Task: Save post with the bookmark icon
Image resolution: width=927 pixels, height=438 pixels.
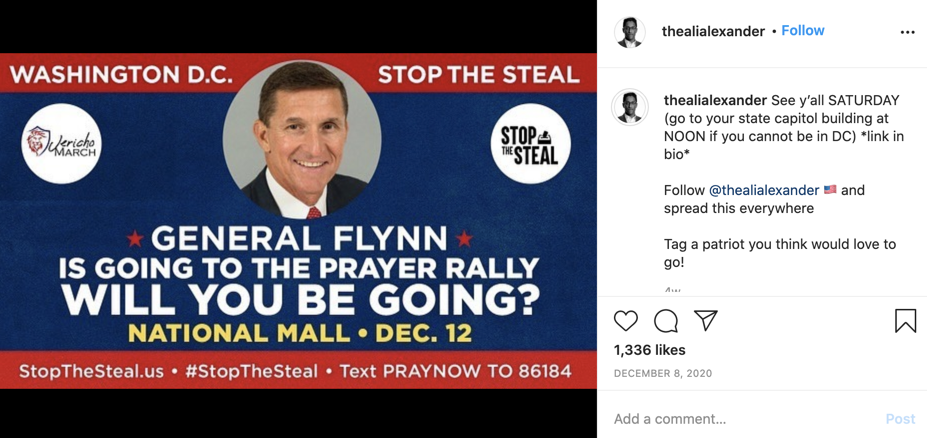Action: point(905,321)
